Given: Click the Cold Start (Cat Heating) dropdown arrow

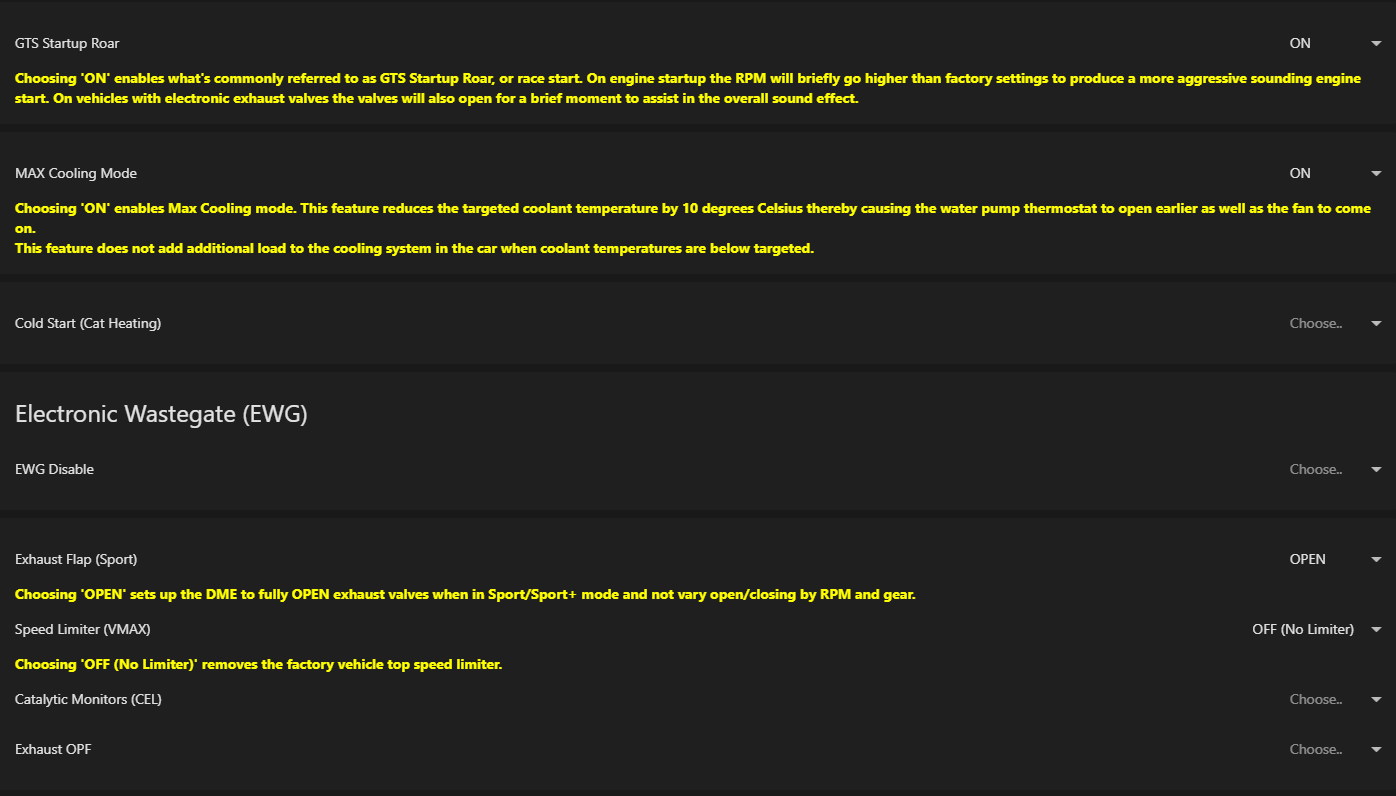Looking at the screenshot, I should coord(1376,324).
